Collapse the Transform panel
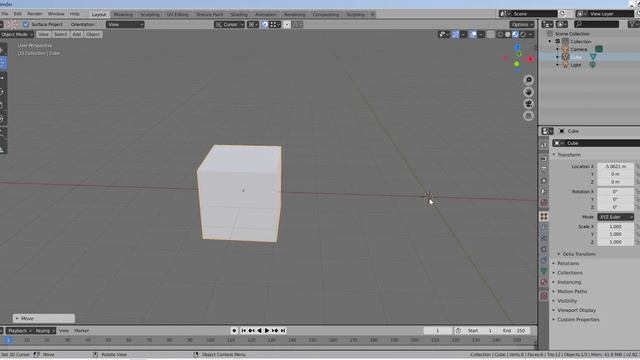640x360 pixels. pyautogui.click(x=569, y=155)
